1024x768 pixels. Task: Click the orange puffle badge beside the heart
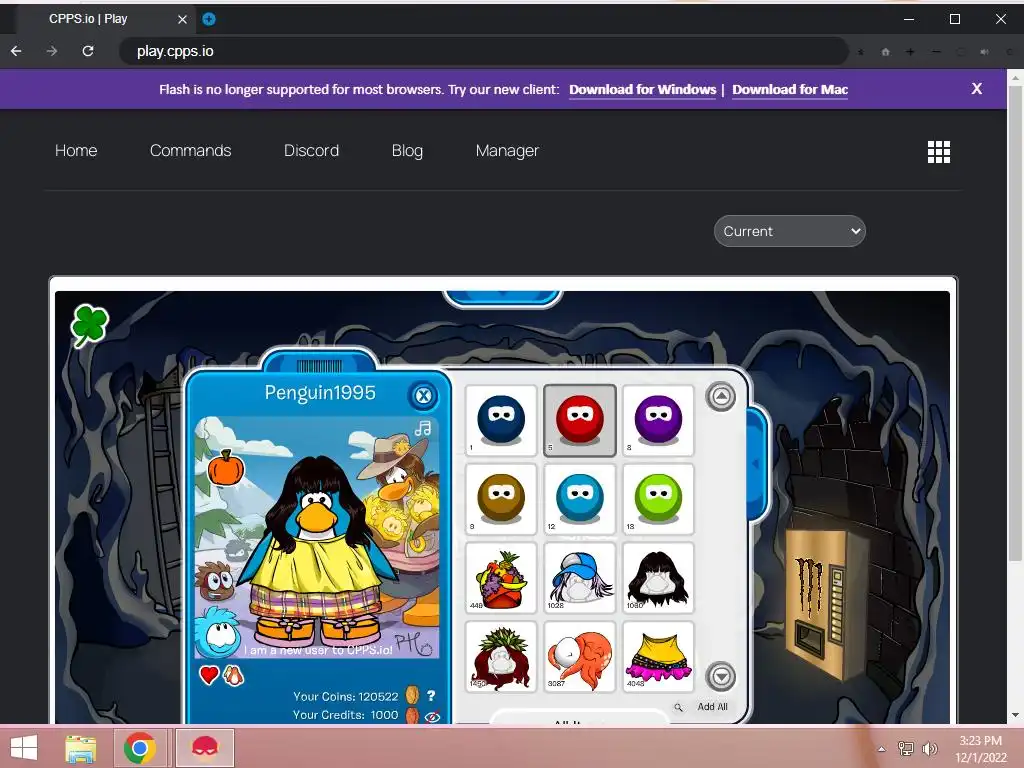click(233, 675)
